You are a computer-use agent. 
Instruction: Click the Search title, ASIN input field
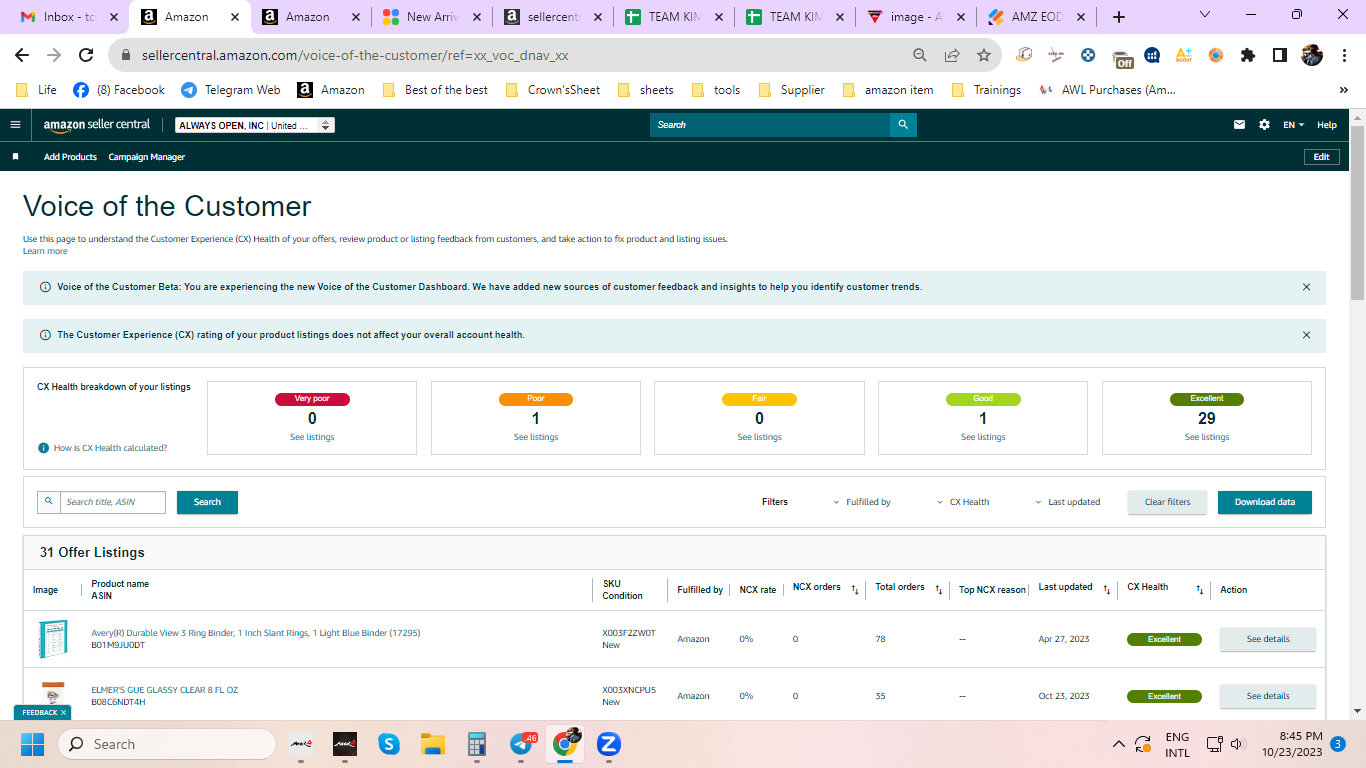113,502
